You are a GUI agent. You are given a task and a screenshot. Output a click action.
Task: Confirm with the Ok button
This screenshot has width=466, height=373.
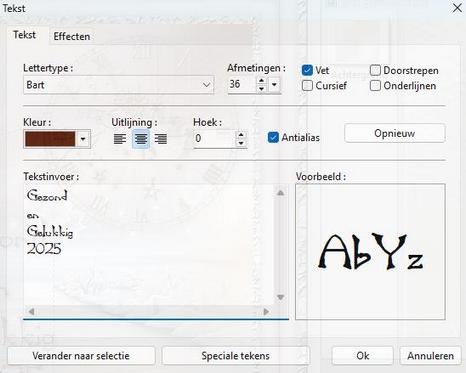363,356
